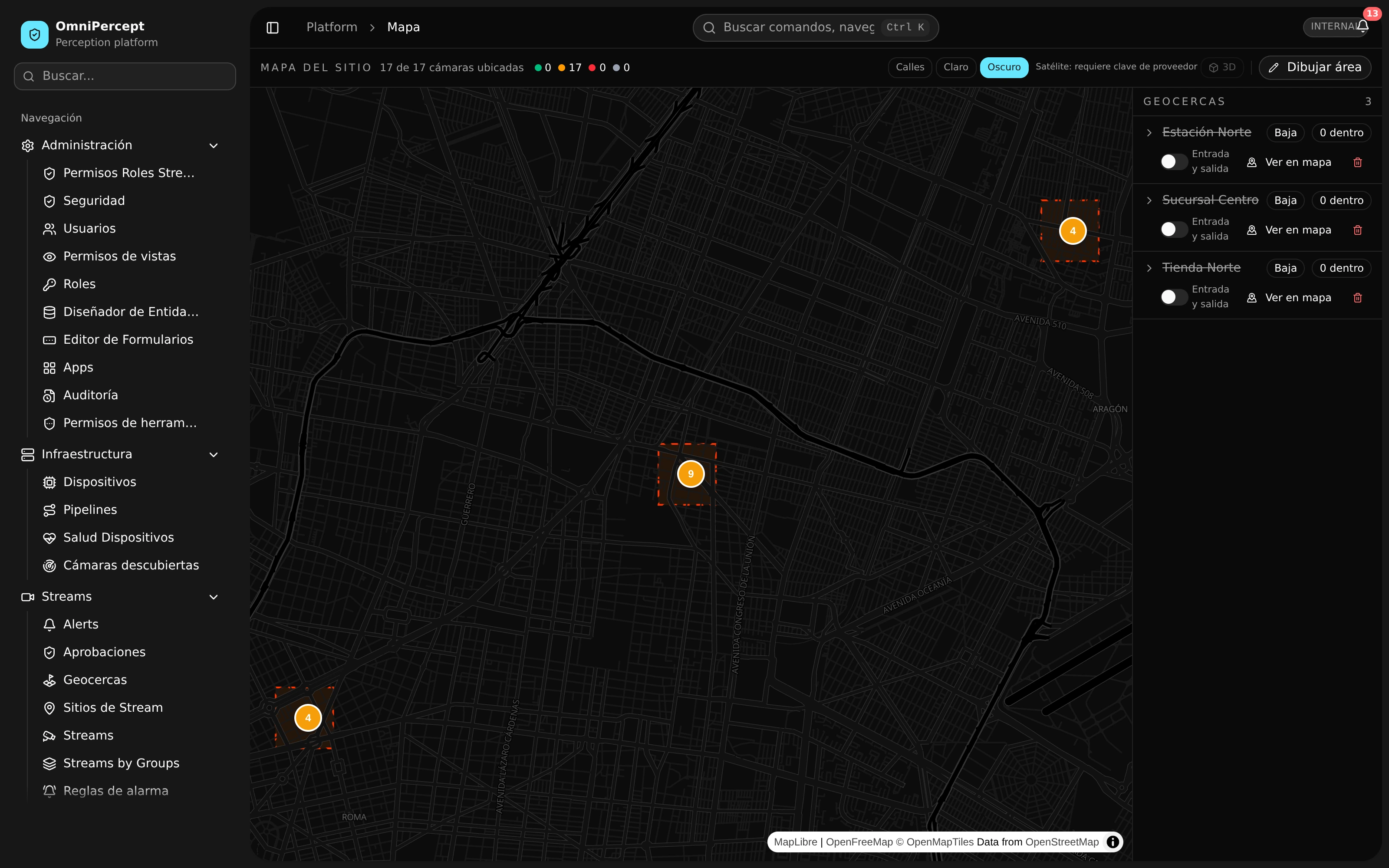This screenshot has width=1389, height=868.
Task: Expand the Estación Norte geofence row
Action: (x=1149, y=133)
